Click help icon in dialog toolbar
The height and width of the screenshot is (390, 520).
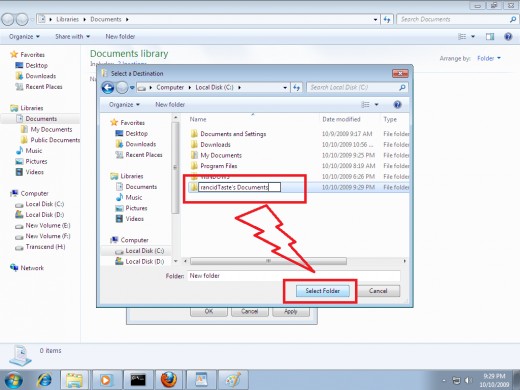[397, 105]
